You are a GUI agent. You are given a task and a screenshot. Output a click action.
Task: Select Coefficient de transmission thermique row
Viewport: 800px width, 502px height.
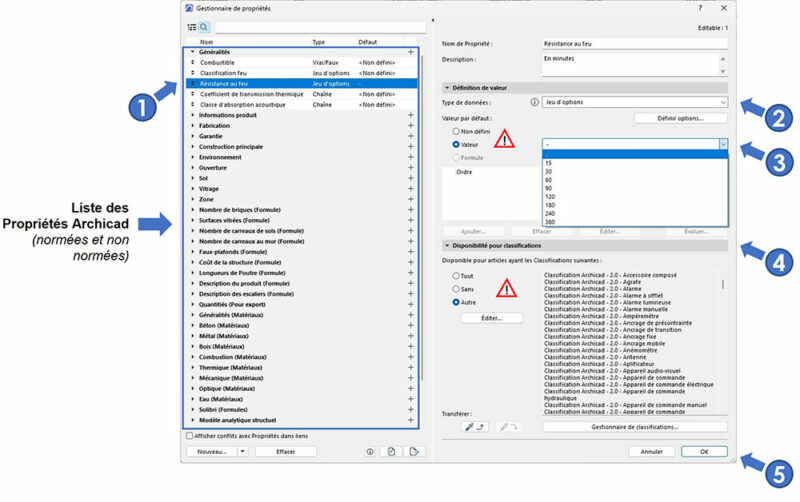click(x=302, y=94)
